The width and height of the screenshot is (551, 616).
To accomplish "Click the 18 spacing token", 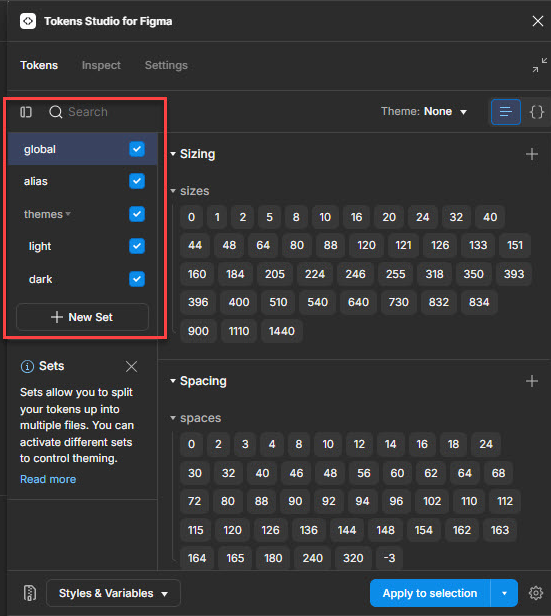I will click(453, 444).
